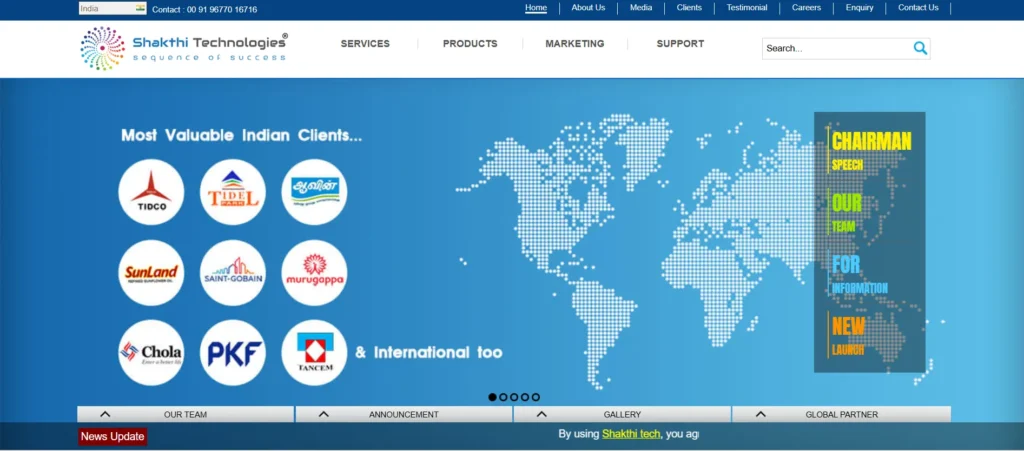The height and width of the screenshot is (451, 1024).
Task: Open the TANCEM client logo
Action: pos(314,352)
